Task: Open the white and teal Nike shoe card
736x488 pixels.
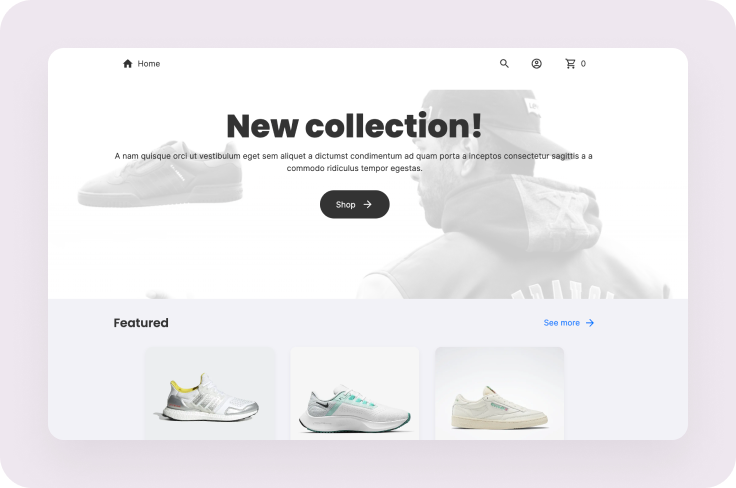Action: coord(354,393)
